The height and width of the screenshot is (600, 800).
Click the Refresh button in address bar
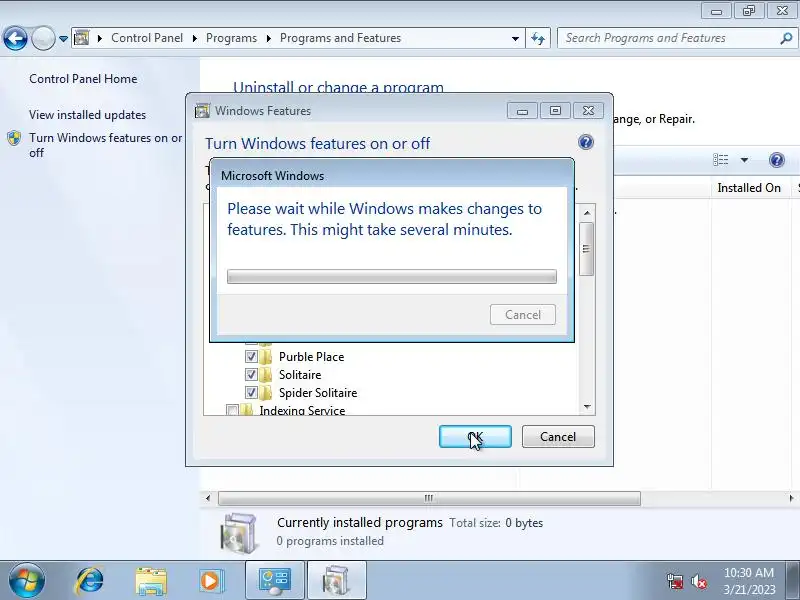click(x=538, y=38)
